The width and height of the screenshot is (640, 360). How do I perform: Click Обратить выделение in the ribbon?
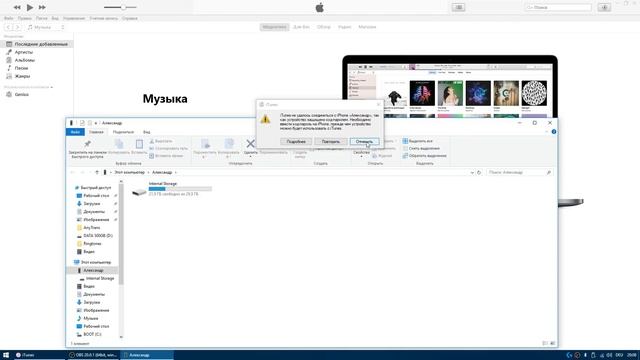(x=424, y=156)
